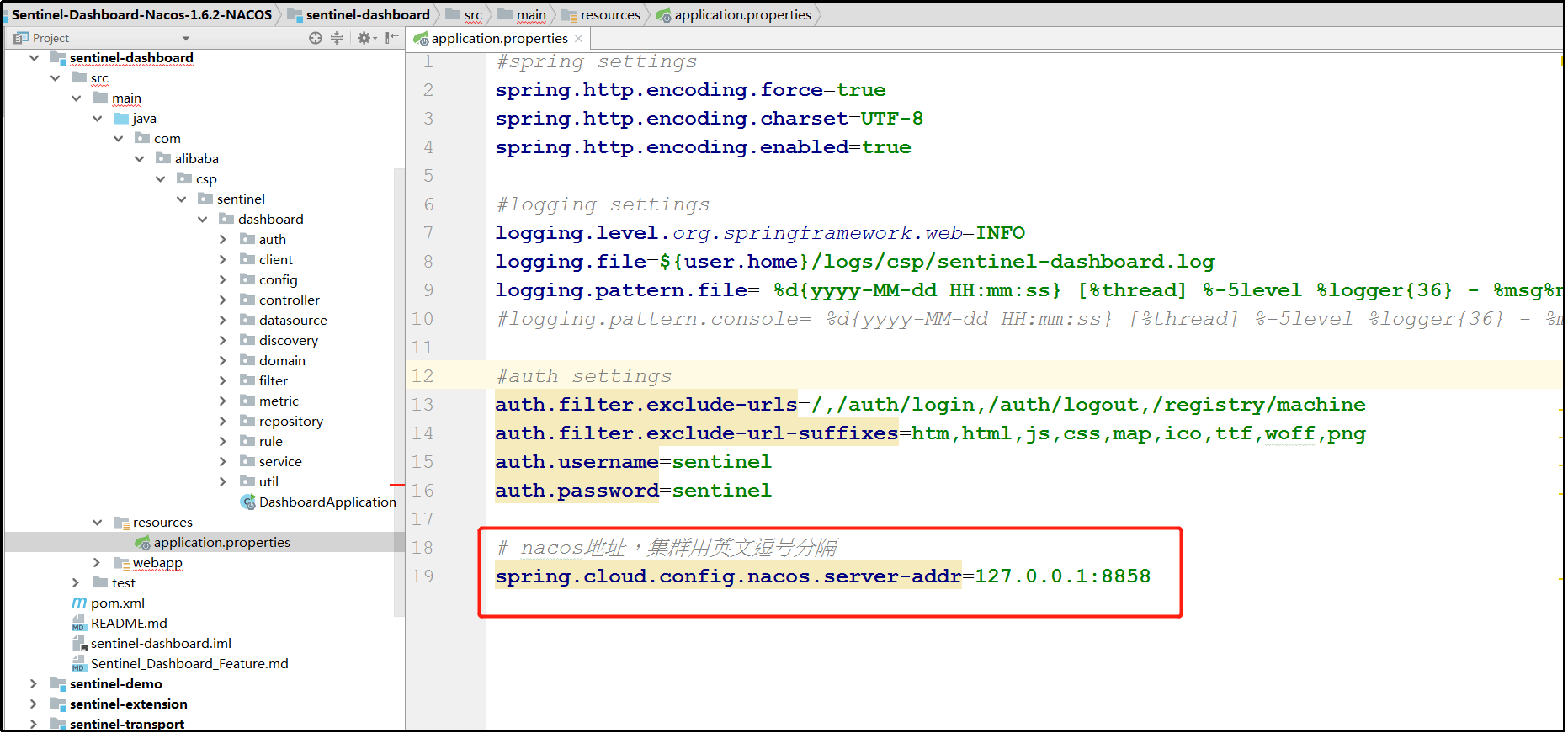Collapse the java folder arrow
The image size is (1568, 733).
pyautogui.click(x=97, y=119)
